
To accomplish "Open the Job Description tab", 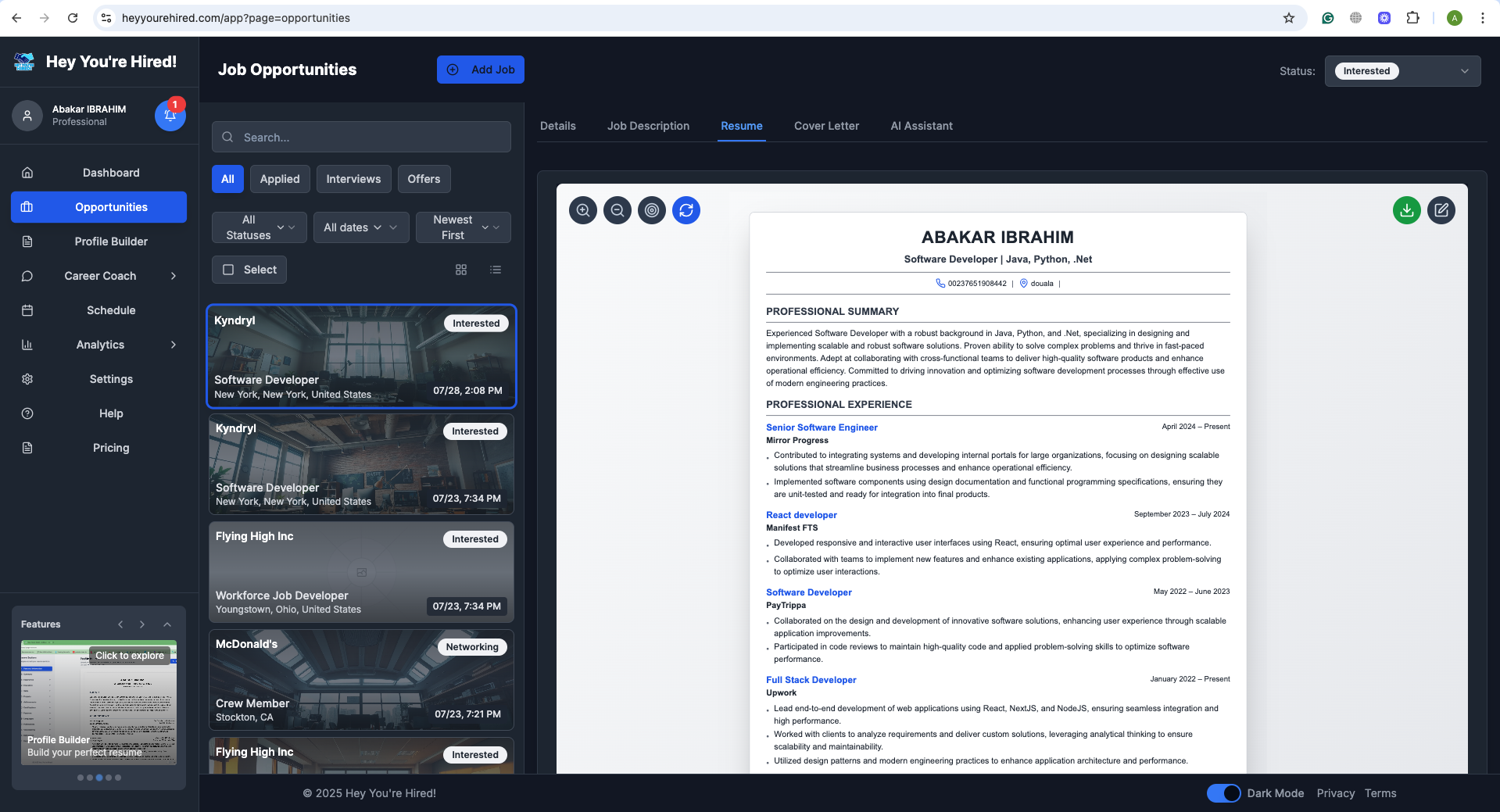I will 648,126.
